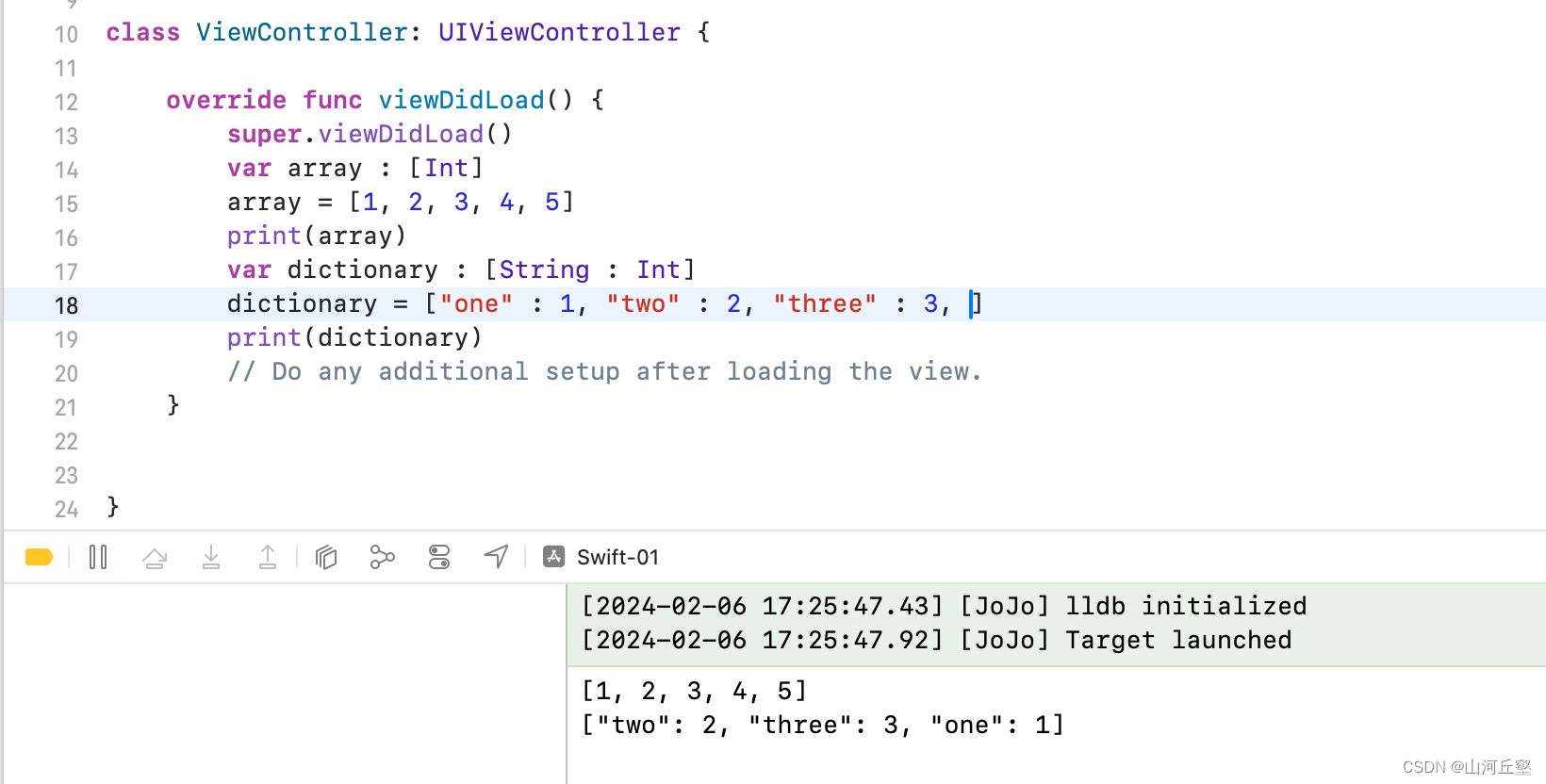Click the UIViewController type name
This screenshot has width=1546, height=784.
tap(559, 32)
